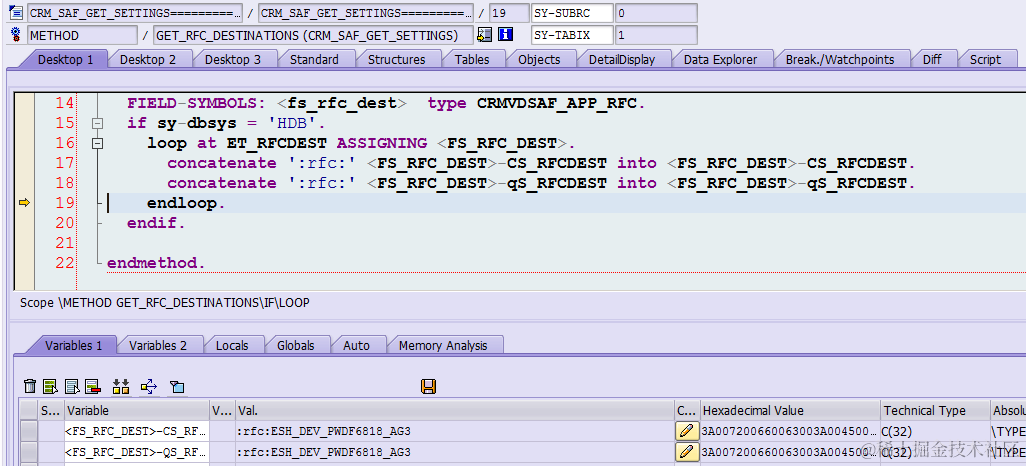This screenshot has width=1026, height=466.
Task: Open the Data Explorer tab
Action: click(x=720, y=60)
